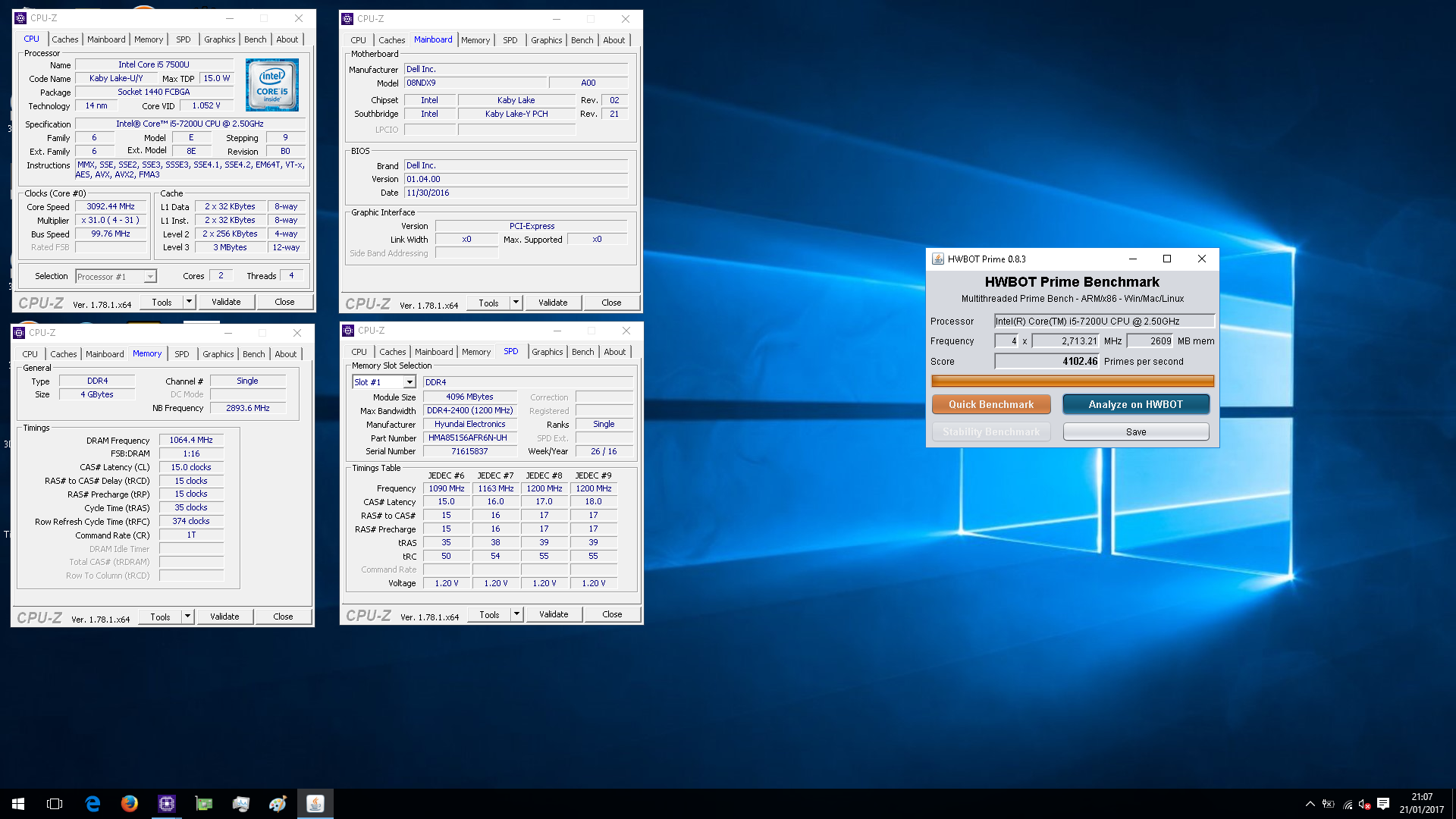Click the motherboard Model 08NDX9 field
1456x819 pixels.
click(475, 83)
